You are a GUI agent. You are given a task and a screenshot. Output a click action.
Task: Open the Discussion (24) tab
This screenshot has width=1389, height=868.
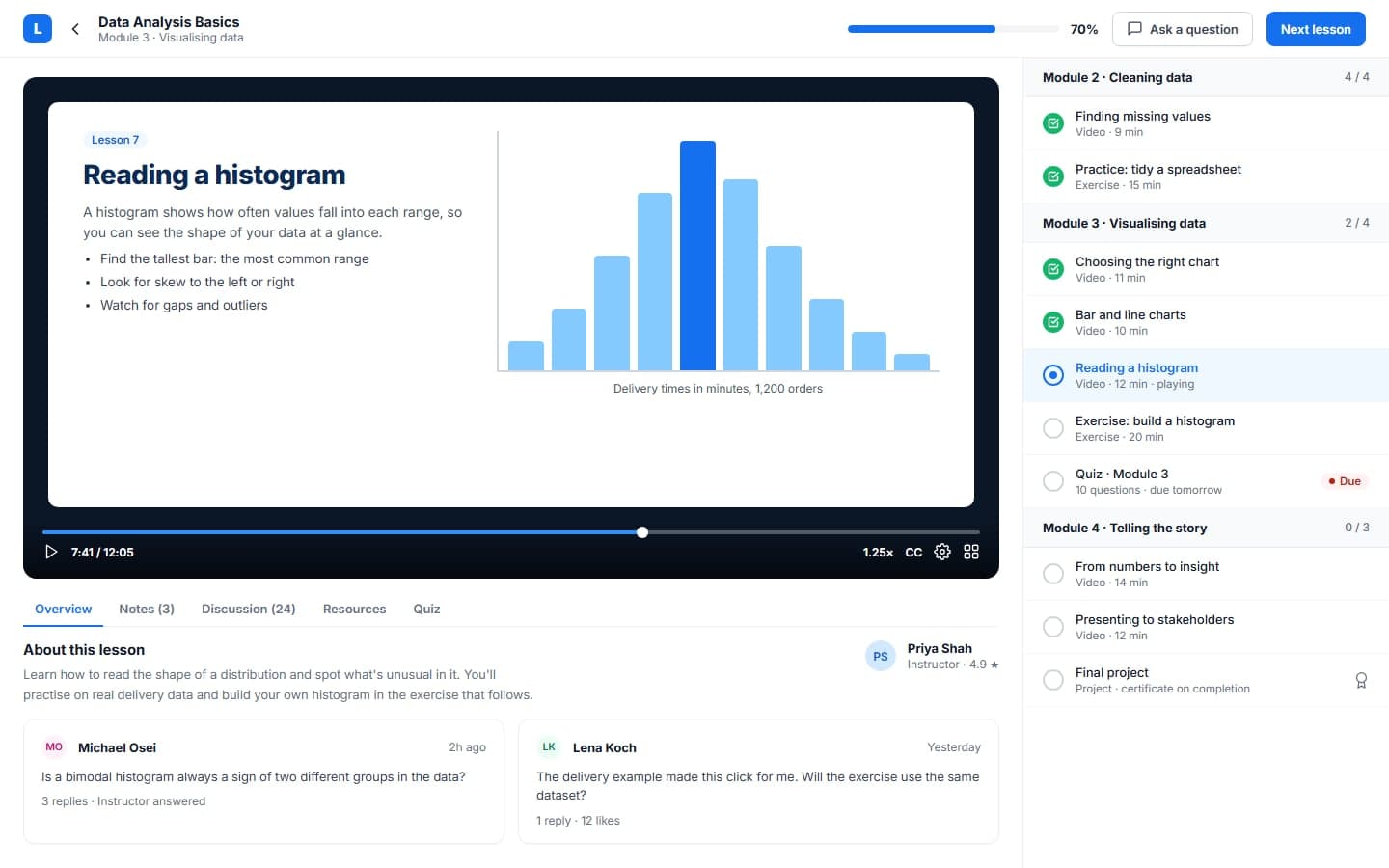(x=249, y=609)
